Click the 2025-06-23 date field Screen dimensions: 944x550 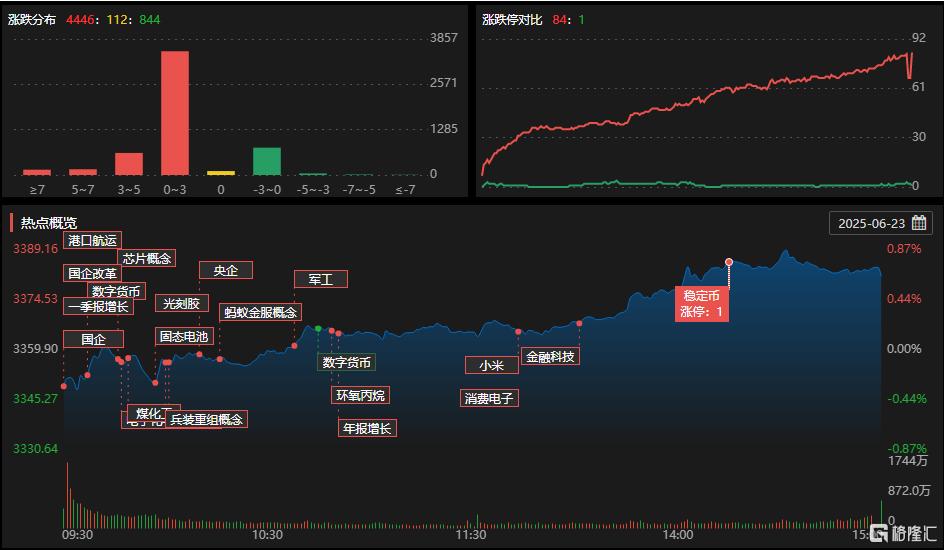click(x=881, y=223)
